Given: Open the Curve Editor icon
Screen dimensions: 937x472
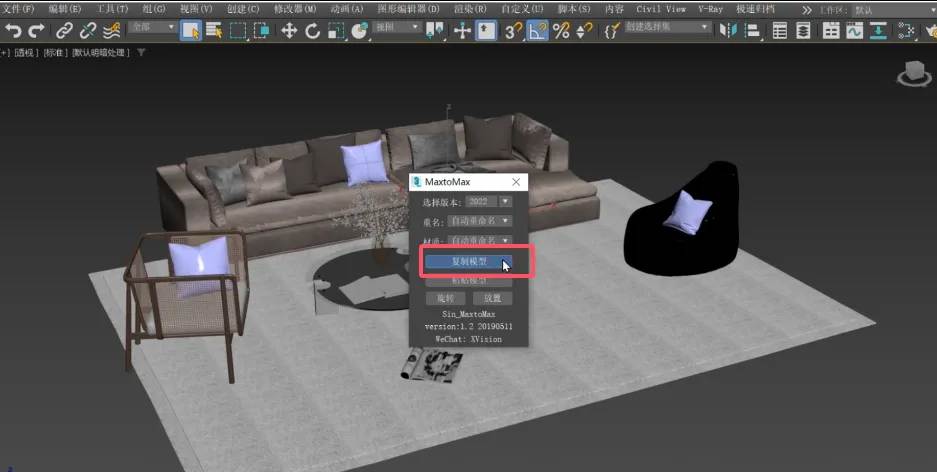Looking at the screenshot, I should click(x=854, y=30).
